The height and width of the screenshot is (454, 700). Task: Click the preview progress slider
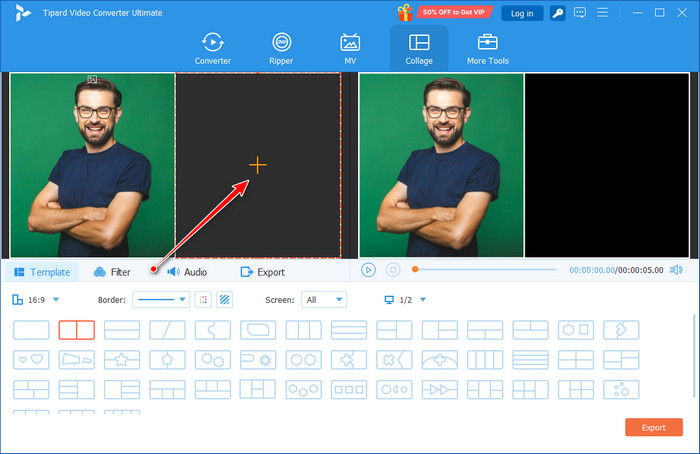(484, 269)
